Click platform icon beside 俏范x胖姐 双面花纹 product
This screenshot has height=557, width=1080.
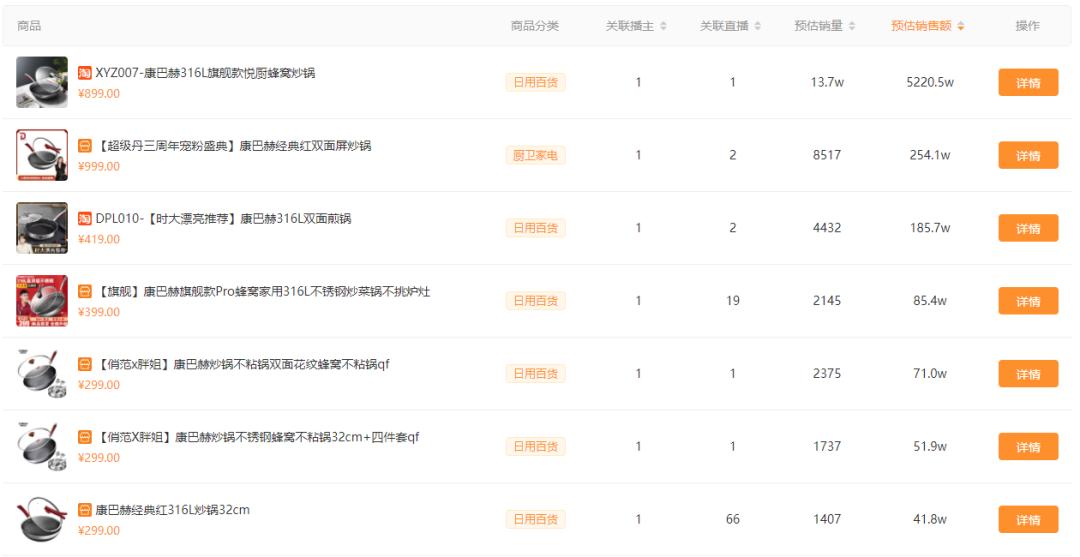coord(85,365)
